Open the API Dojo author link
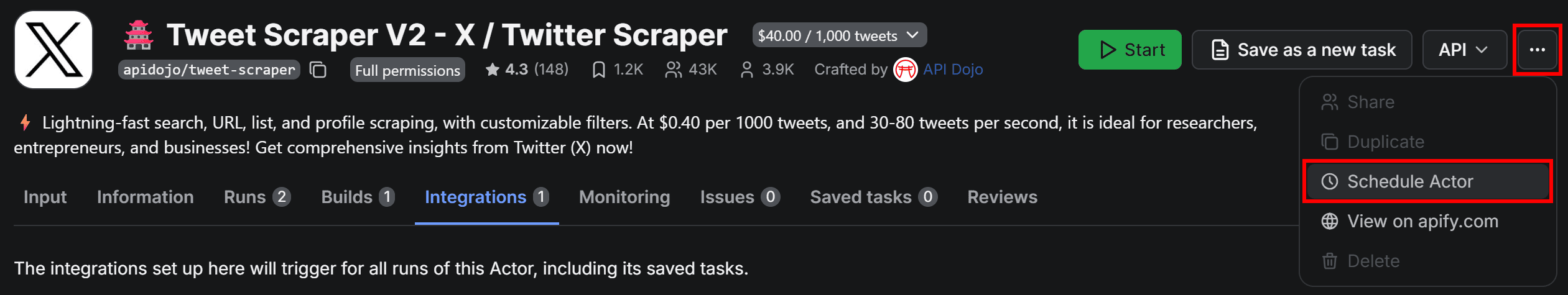Image resolution: width=1568 pixels, height=295 pixels. [952, 70]
